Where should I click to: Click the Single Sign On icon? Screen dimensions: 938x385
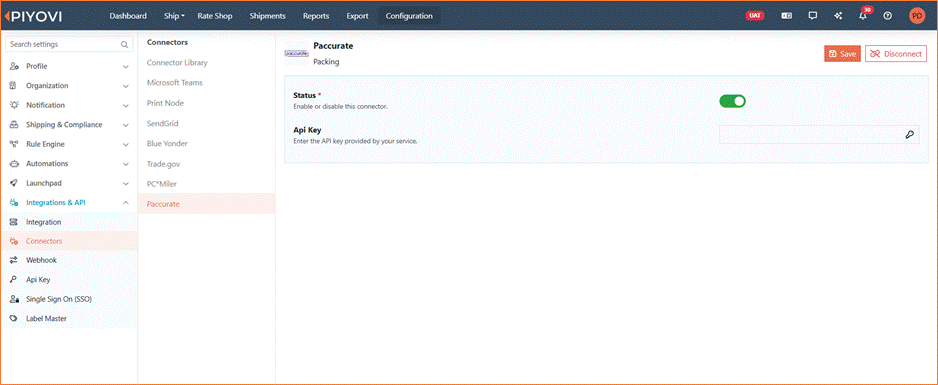click(14, 299)
